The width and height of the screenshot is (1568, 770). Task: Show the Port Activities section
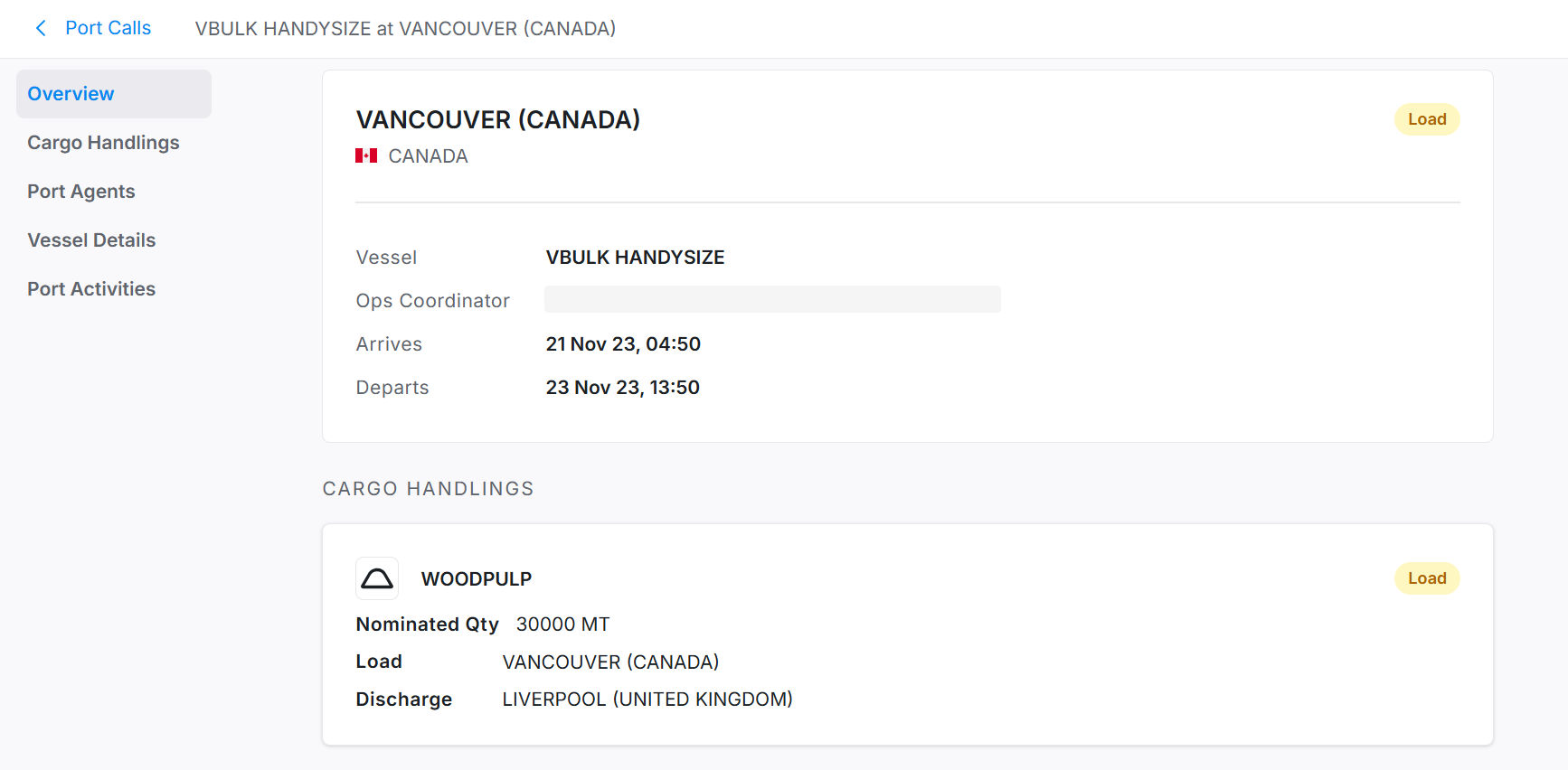tap(91, 289)
